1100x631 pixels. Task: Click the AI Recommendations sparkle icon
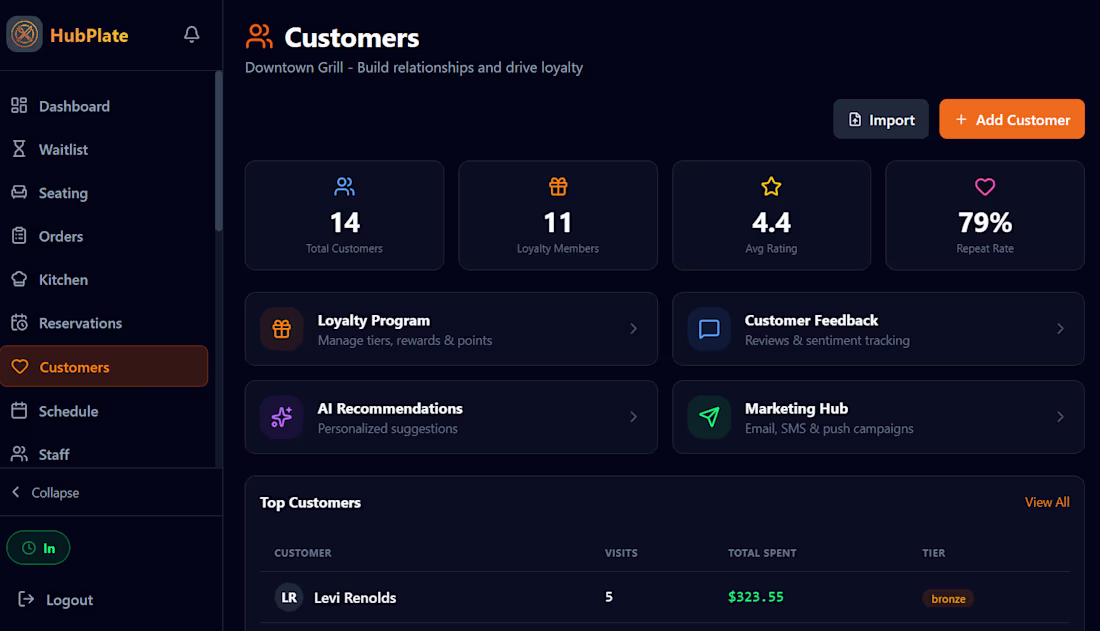[x=281, y=417]
